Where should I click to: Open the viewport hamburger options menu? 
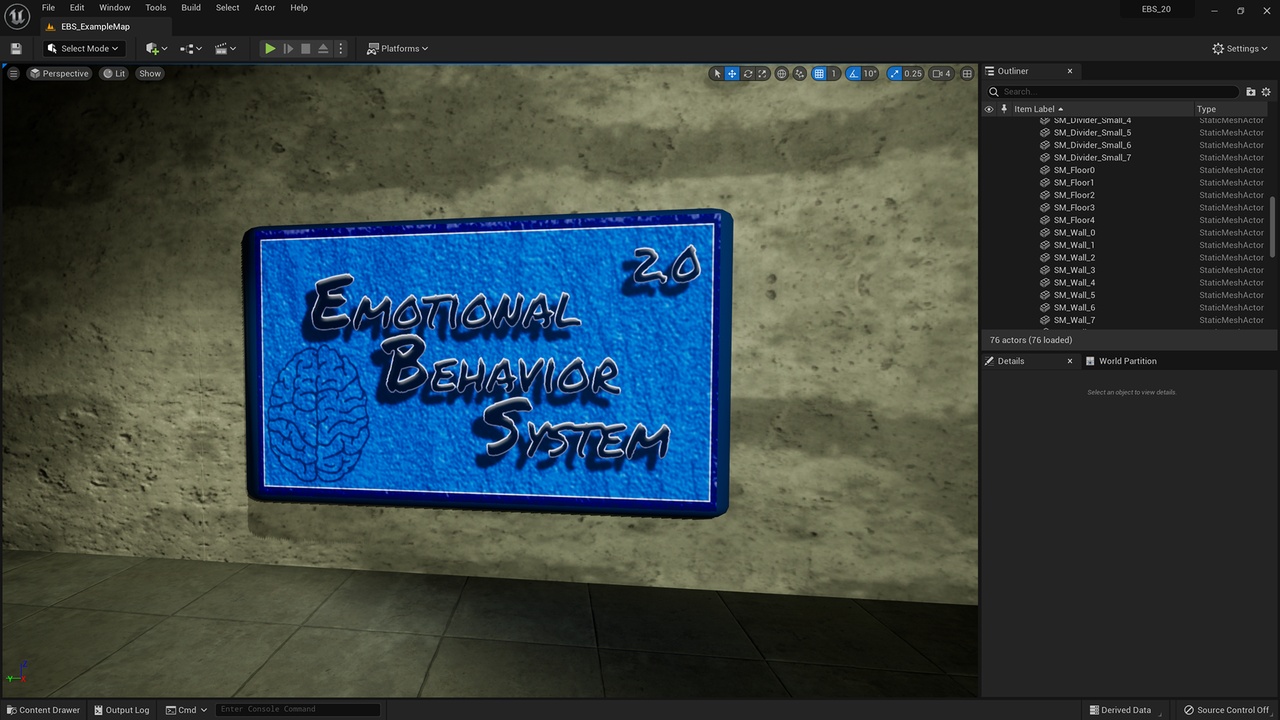[13, 73]
